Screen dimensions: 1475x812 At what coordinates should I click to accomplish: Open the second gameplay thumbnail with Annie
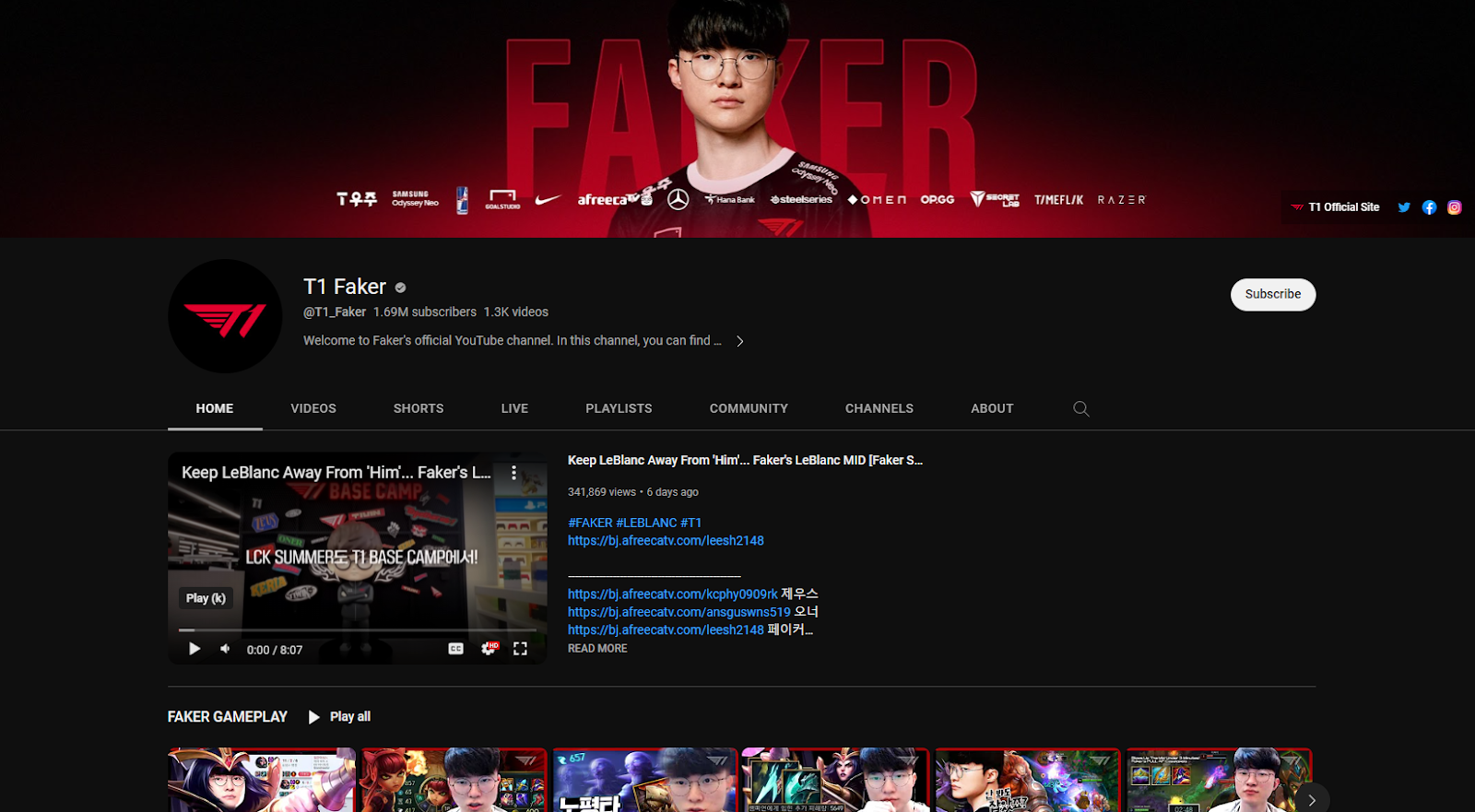tap(453, 780)
